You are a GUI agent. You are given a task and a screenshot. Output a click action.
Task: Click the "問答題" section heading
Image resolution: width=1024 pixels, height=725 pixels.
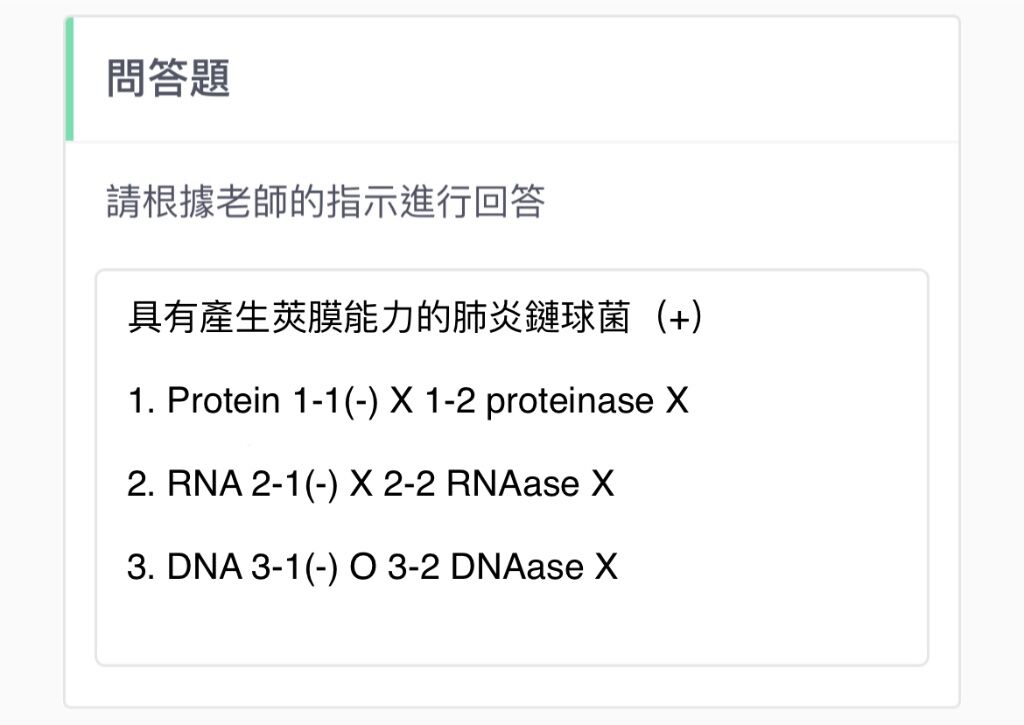point(168,78)
